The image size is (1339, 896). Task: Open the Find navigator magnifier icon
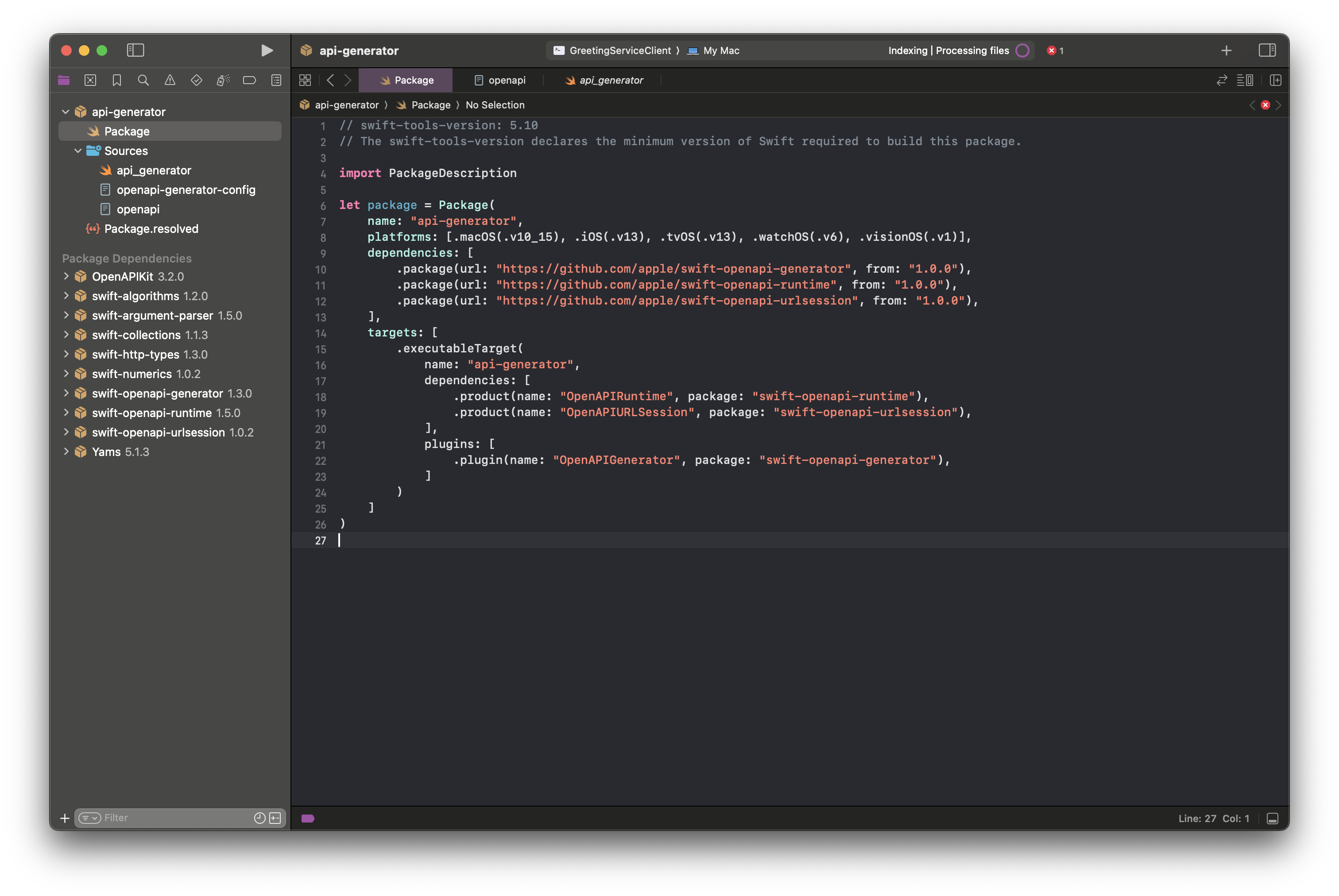click(x=143, y=81)
